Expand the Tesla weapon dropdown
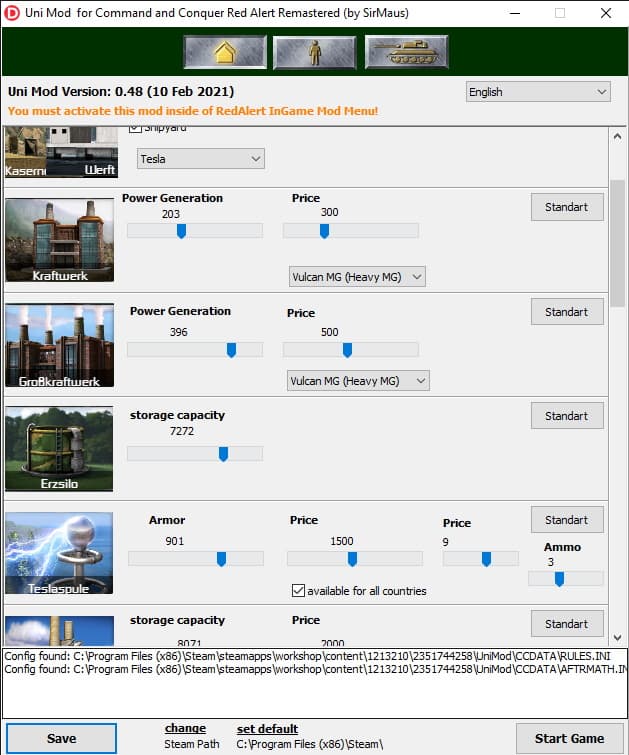Screen dimensions: 629x755 200,159
